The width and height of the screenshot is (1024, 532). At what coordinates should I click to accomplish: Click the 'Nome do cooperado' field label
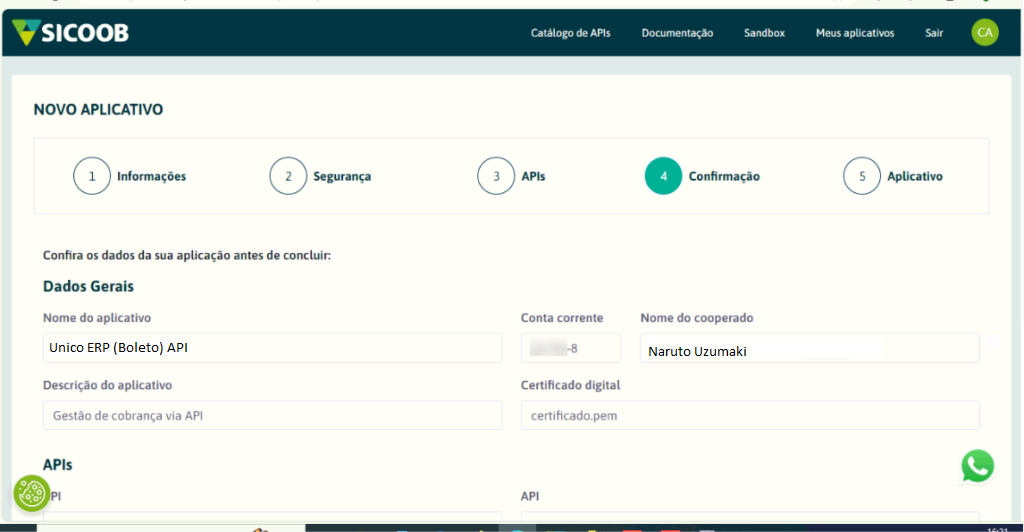pos(697,318)
